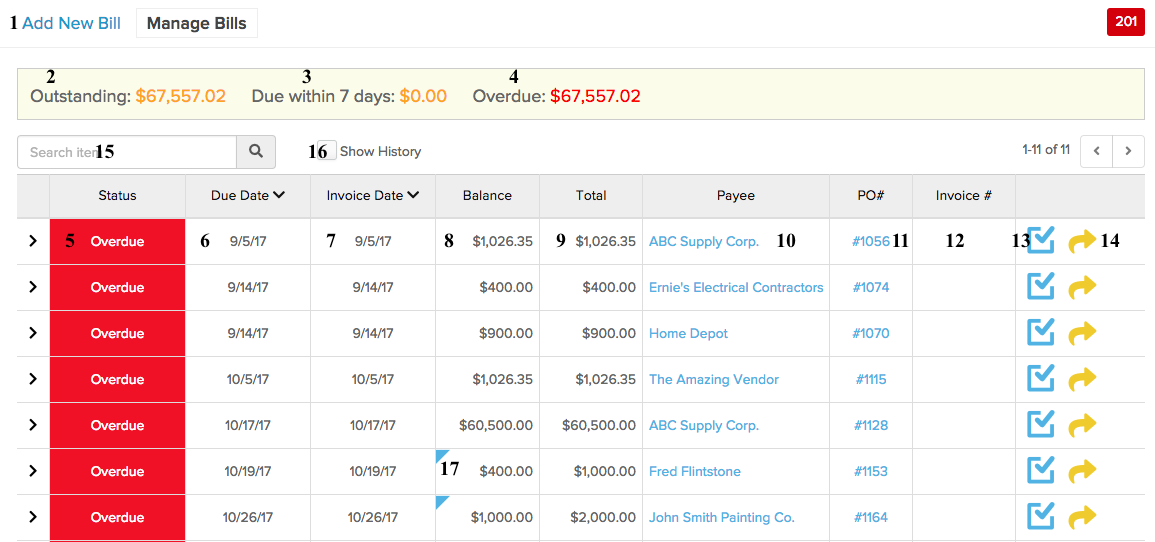Go to next page of bills

(1128, 151)
